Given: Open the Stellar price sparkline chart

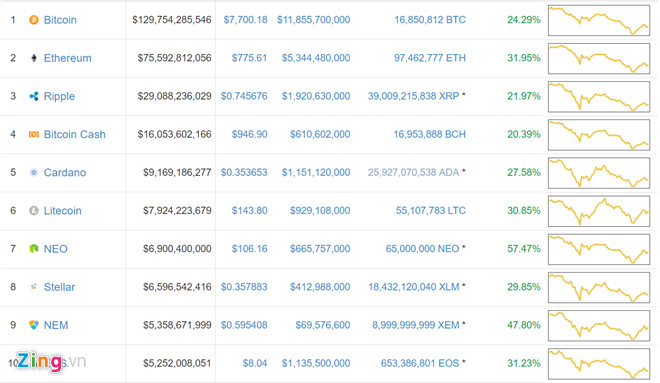Looking at the screenshot, I should (599, 288).
